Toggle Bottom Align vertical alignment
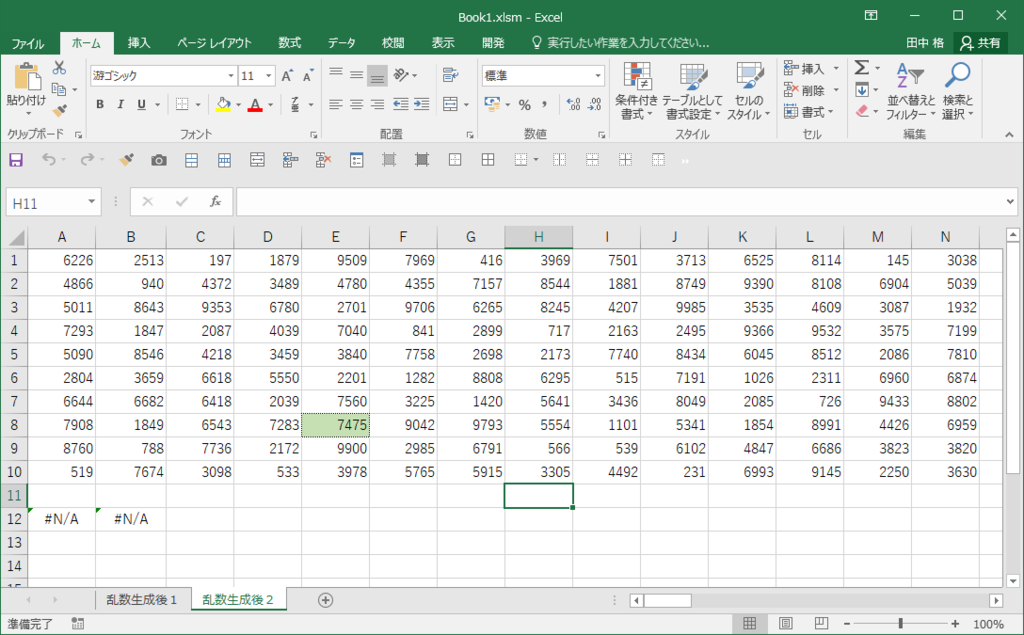The width and height of the screenshot is (1024, 635). coord(377,75)
